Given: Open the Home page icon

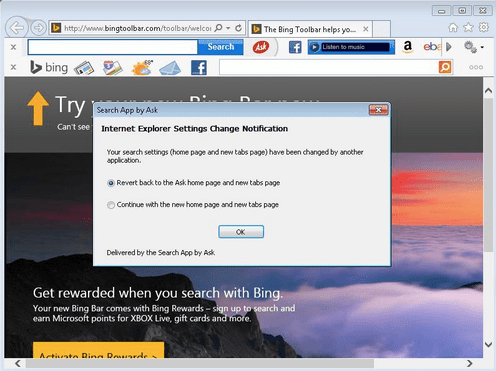Looking at the screenshot, I should [x=453, y=27].
